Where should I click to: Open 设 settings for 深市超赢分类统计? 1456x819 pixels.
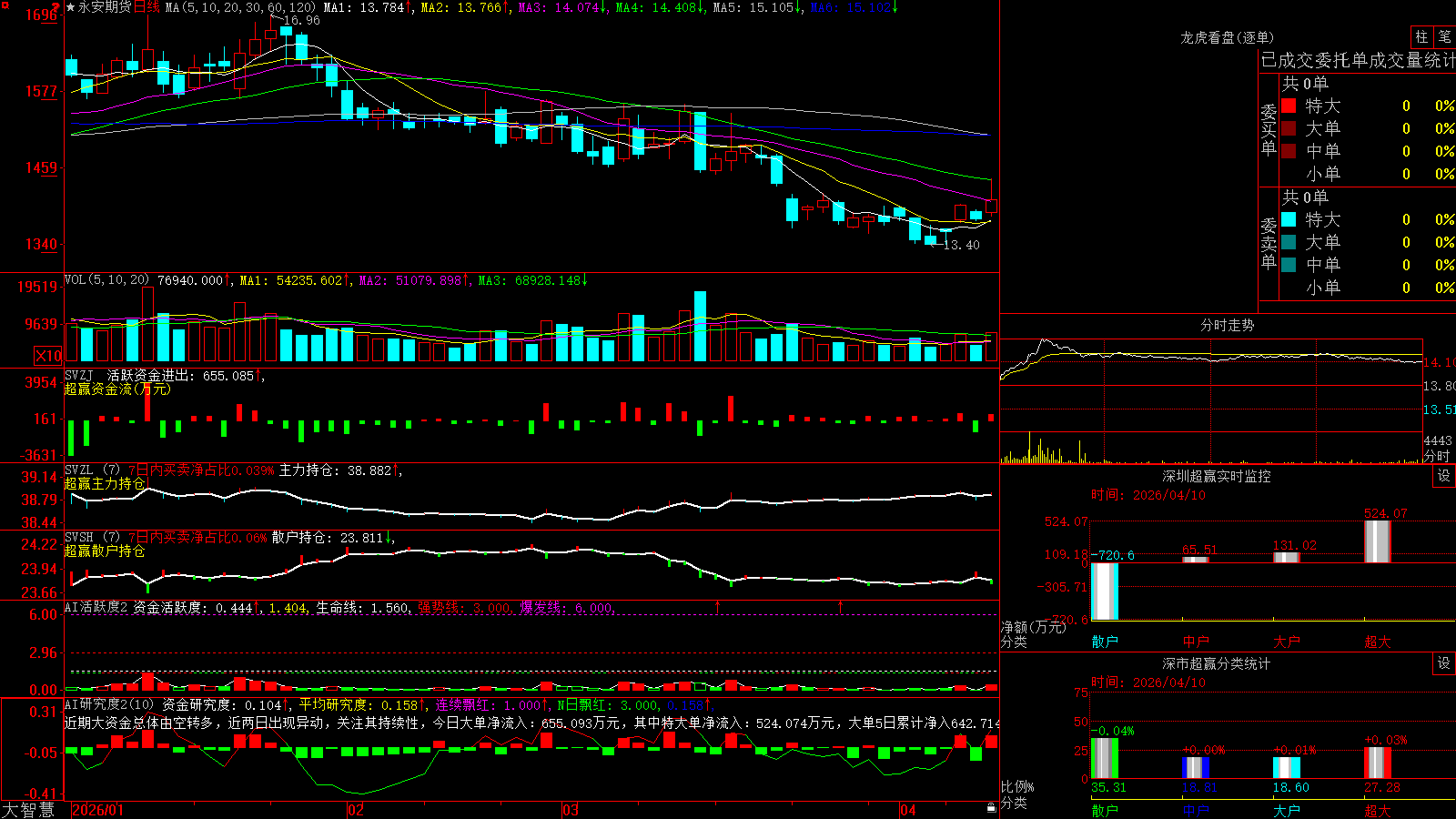1444,663
